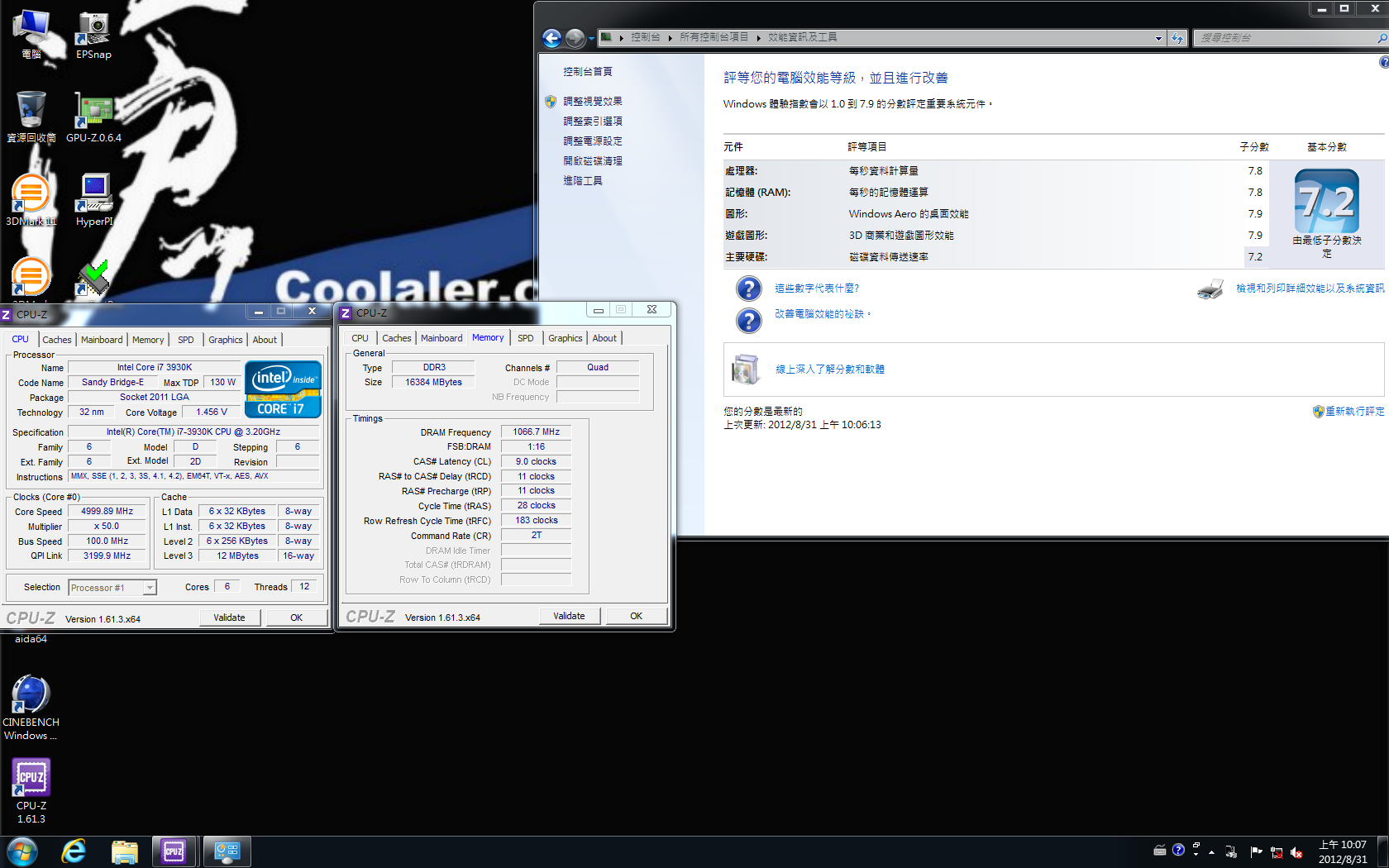1389x868 pixels.
Task: Expand the address bar history dropdown
Action: (1158, 38)
